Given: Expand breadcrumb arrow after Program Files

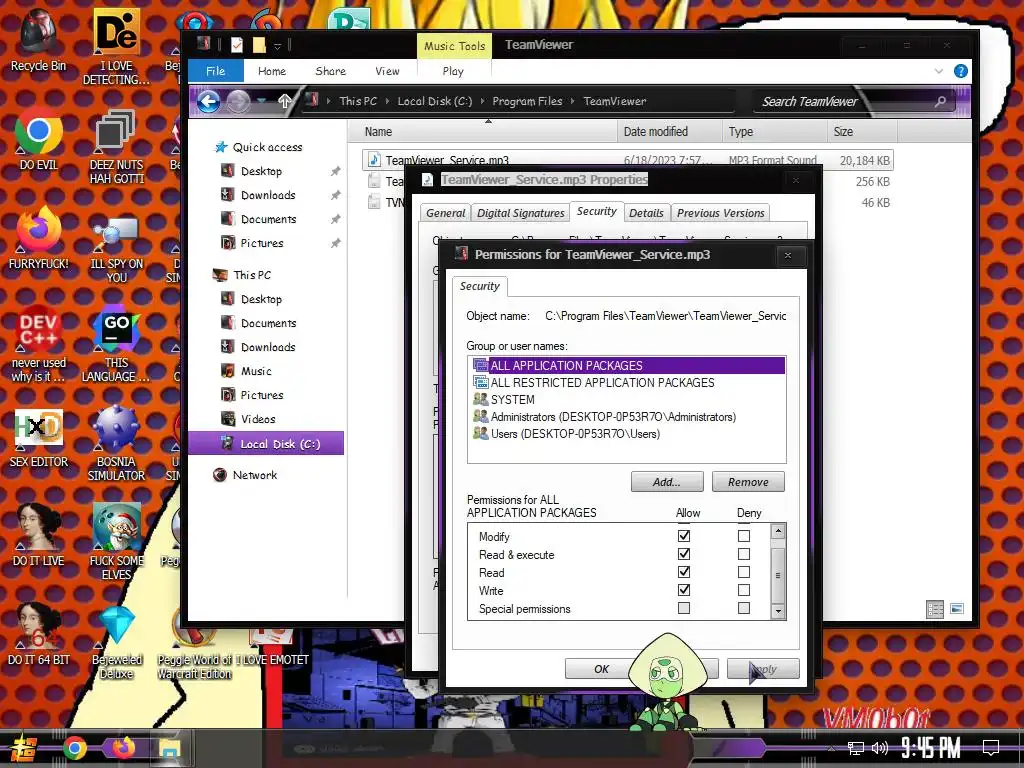Looking at the screenshot, I should [x=573, y=101].
